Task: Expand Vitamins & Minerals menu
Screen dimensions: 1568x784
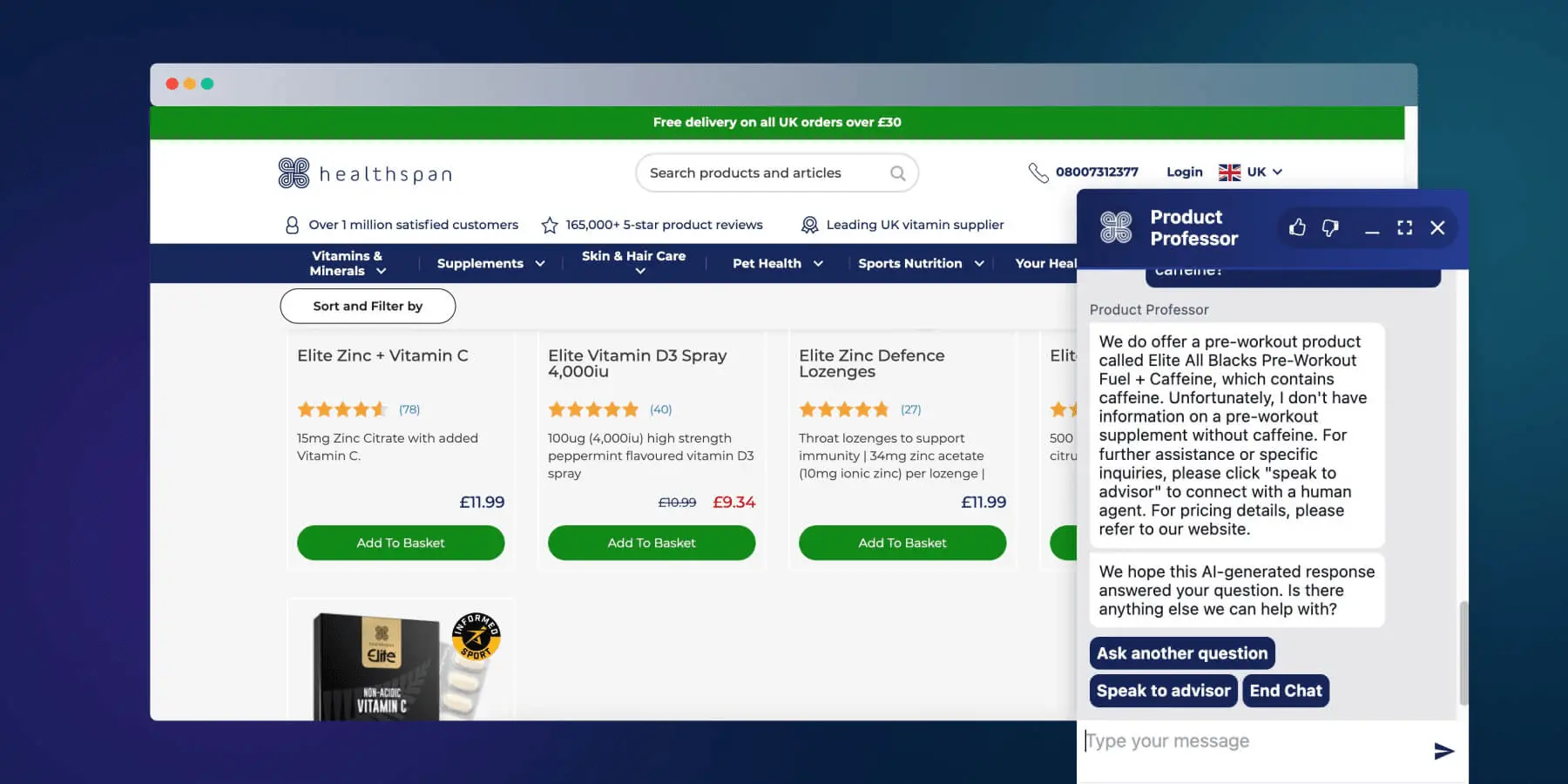Action: [348, 263]
